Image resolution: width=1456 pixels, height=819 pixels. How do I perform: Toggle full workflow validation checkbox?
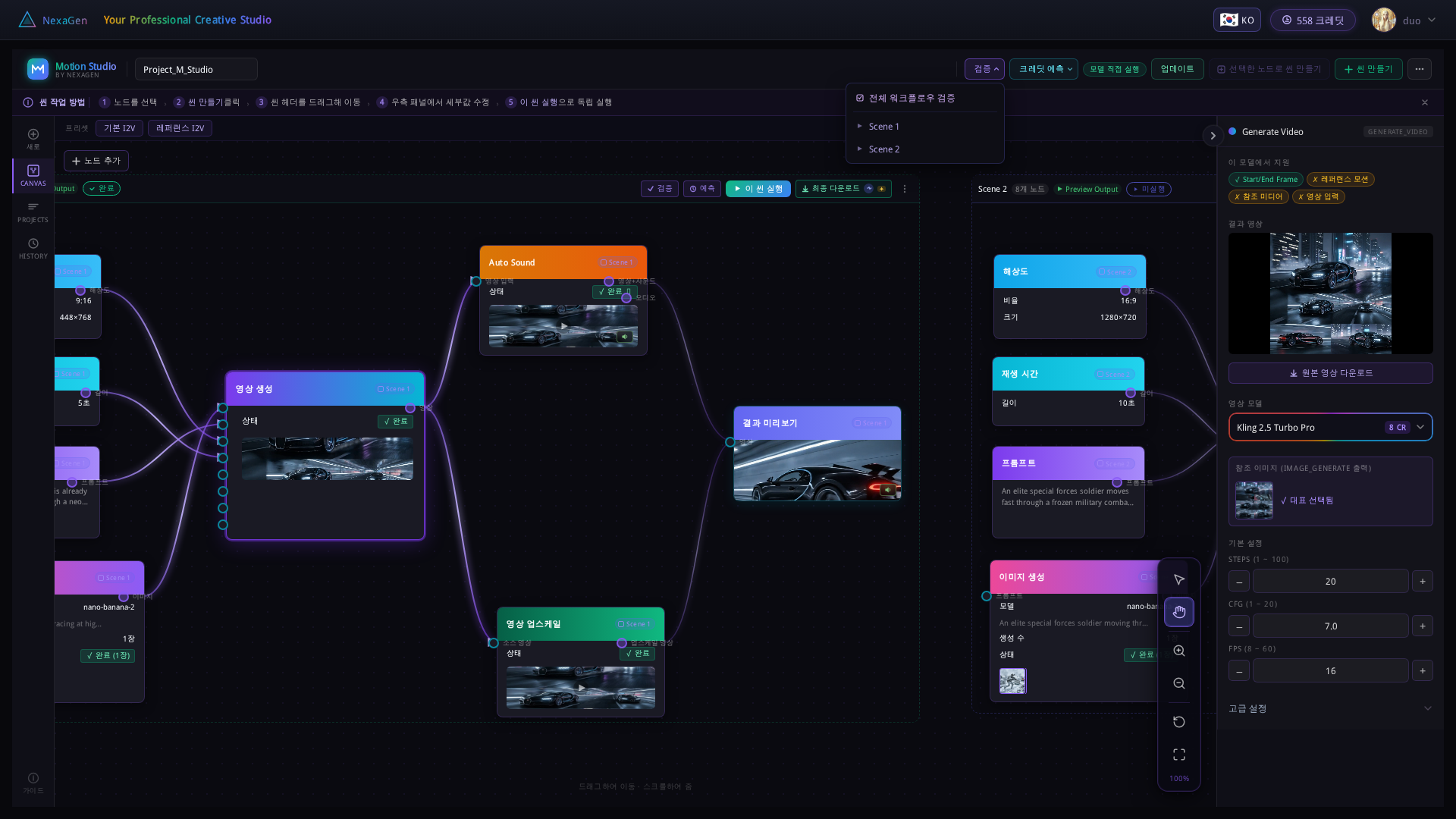[x=860, y=98]
